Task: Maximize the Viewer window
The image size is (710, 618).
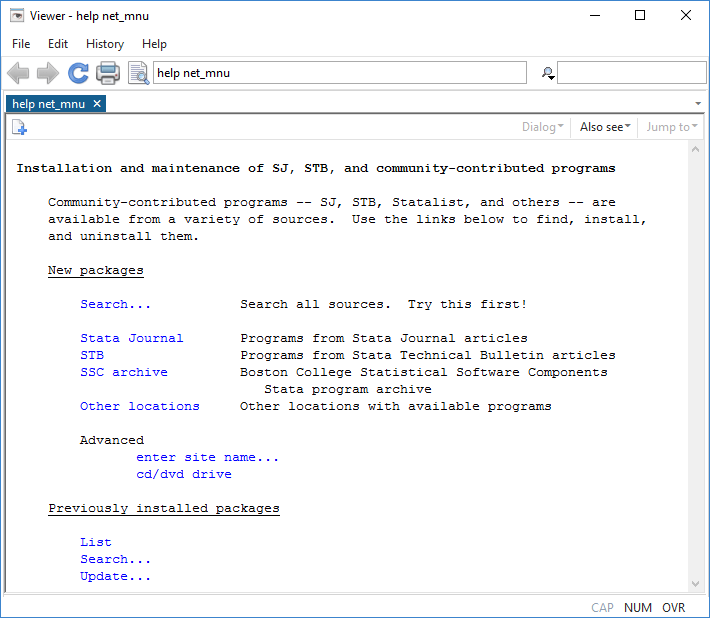Action: click(x=640, y=15)
